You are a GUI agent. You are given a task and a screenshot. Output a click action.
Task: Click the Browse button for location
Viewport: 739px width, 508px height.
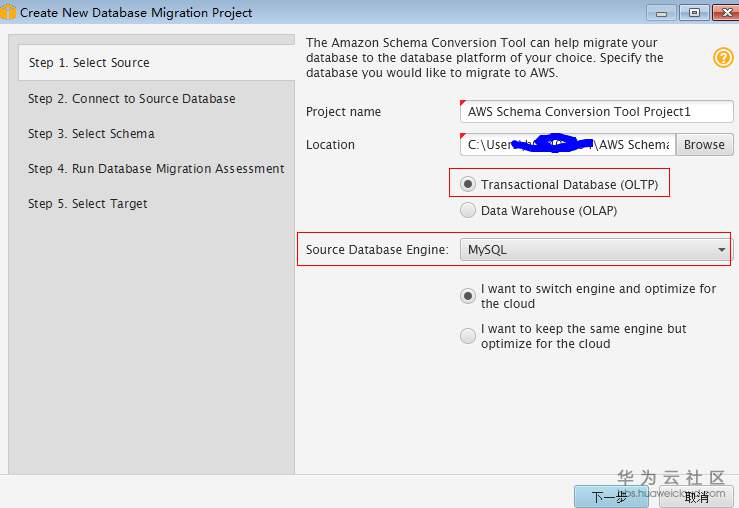coord(704,145)
